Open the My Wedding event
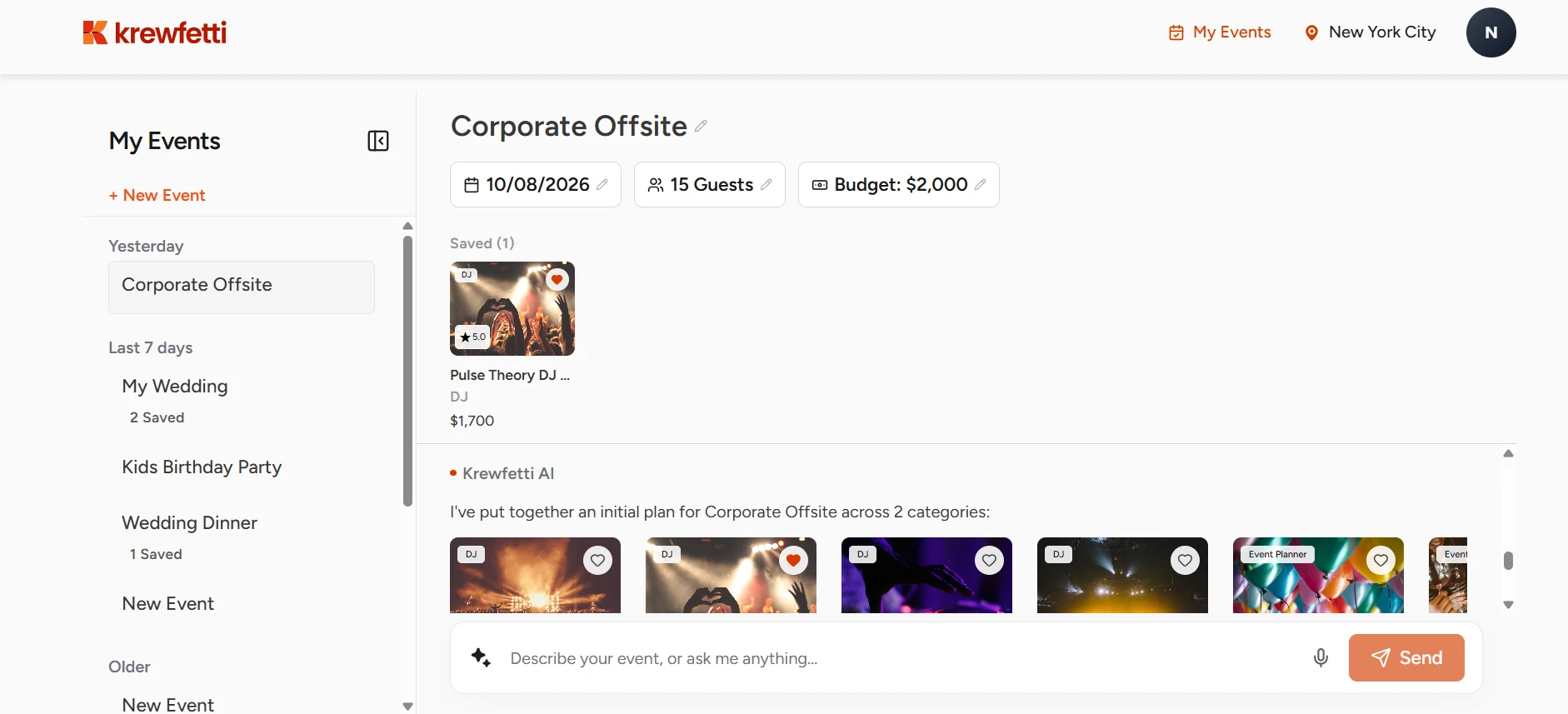1568x714 pixels. pyautogui.click(x=175, y=386)
